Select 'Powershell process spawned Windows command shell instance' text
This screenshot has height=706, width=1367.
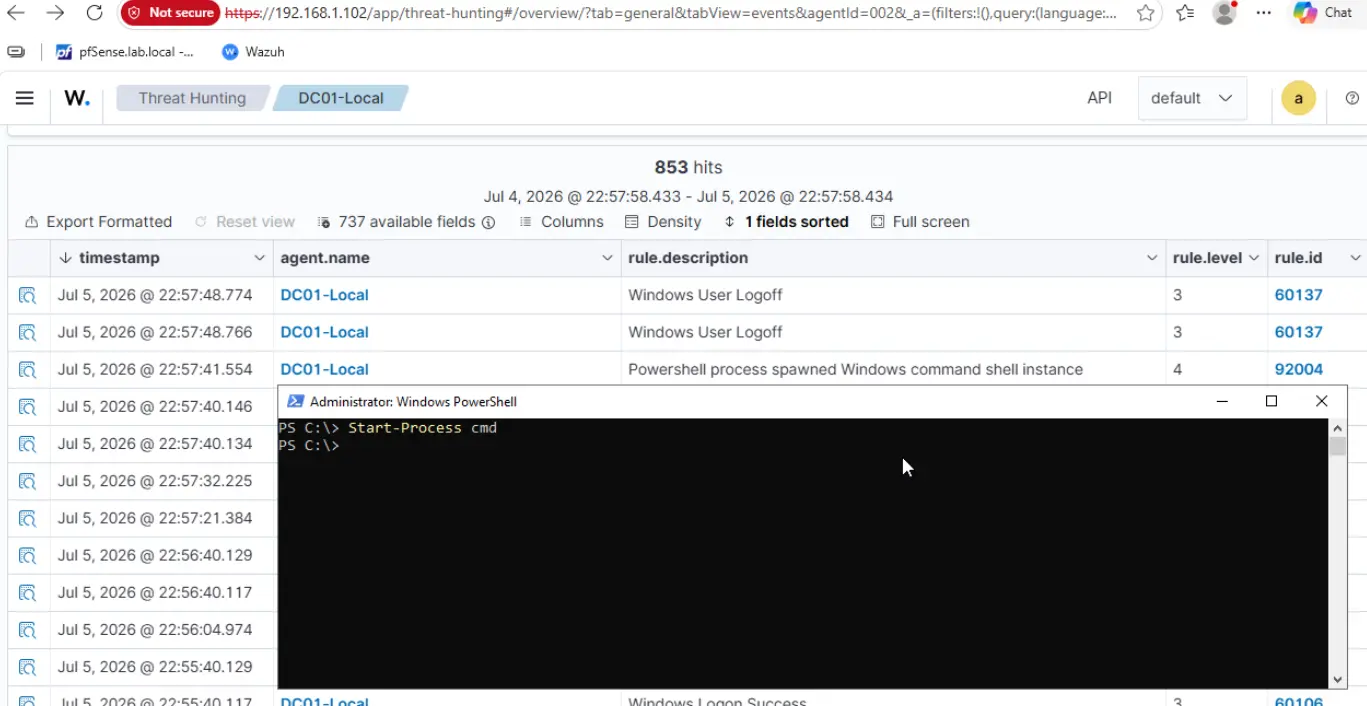pos(855,369)
